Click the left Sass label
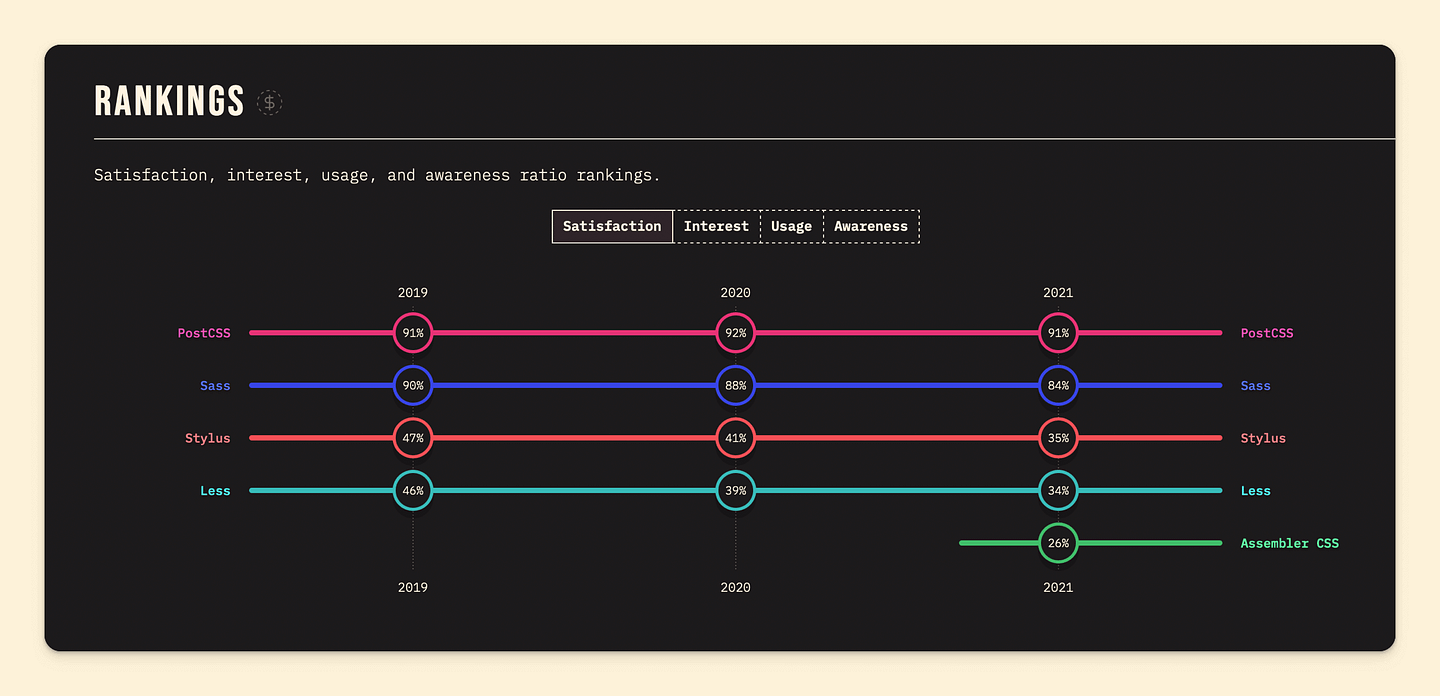The width and height of the screenshot is (1440, 696). [x=215, y=385]
